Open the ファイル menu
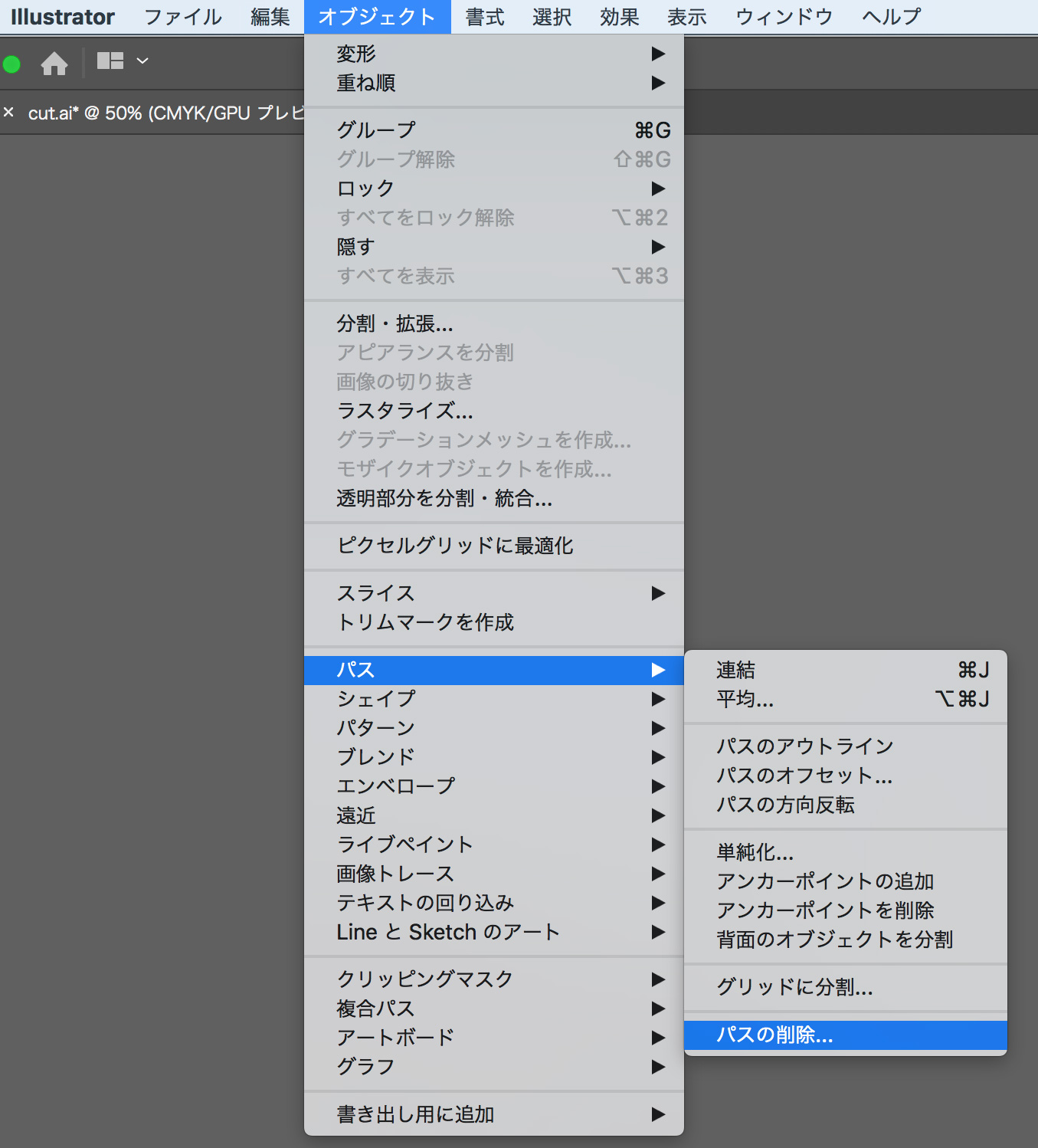The width and height of the screenshot is (1038, 1148). tap(183, 17)
